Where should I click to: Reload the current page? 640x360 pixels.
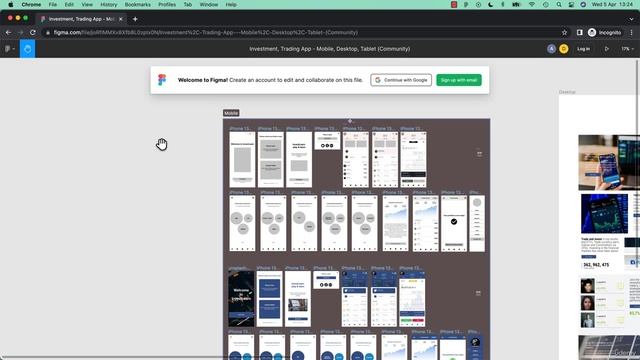point(33,33)
